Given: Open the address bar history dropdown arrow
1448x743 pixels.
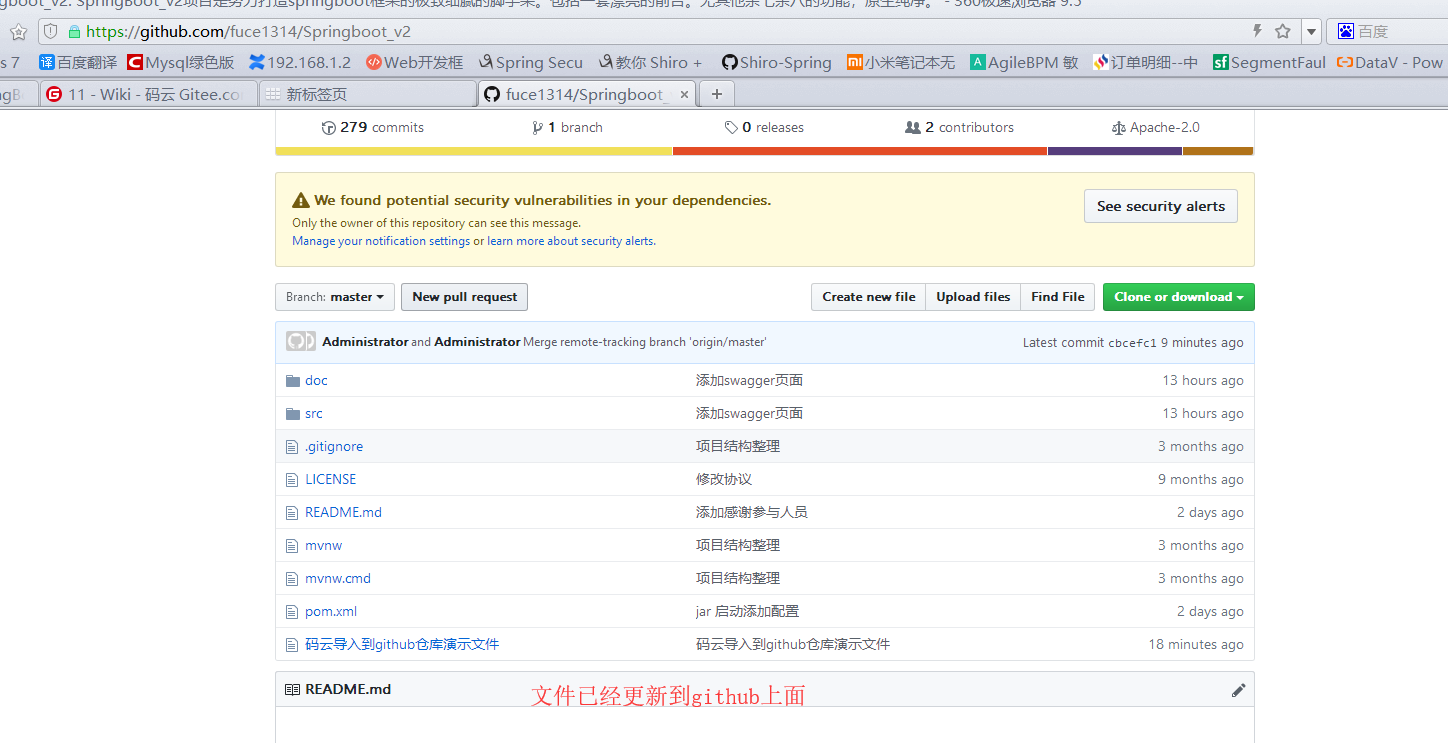Looking at the screenshot, I should coord(1311,32).
